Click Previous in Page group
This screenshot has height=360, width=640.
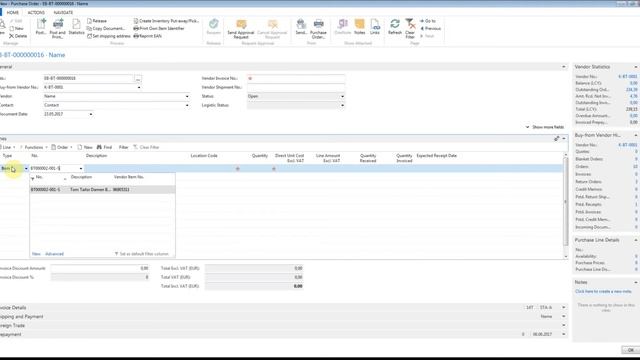point(430,29)
